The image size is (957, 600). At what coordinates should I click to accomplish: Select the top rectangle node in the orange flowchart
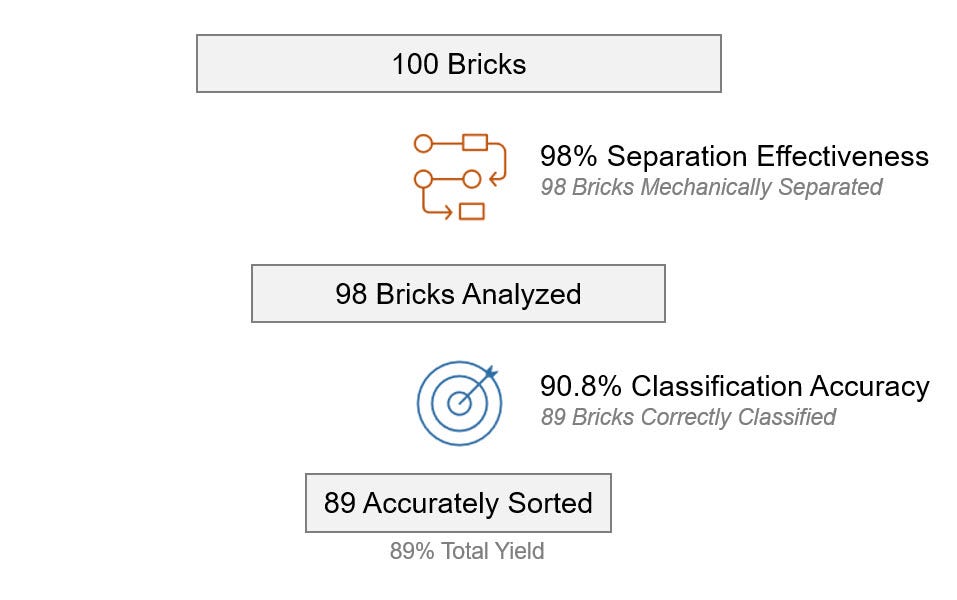[475, 142]
